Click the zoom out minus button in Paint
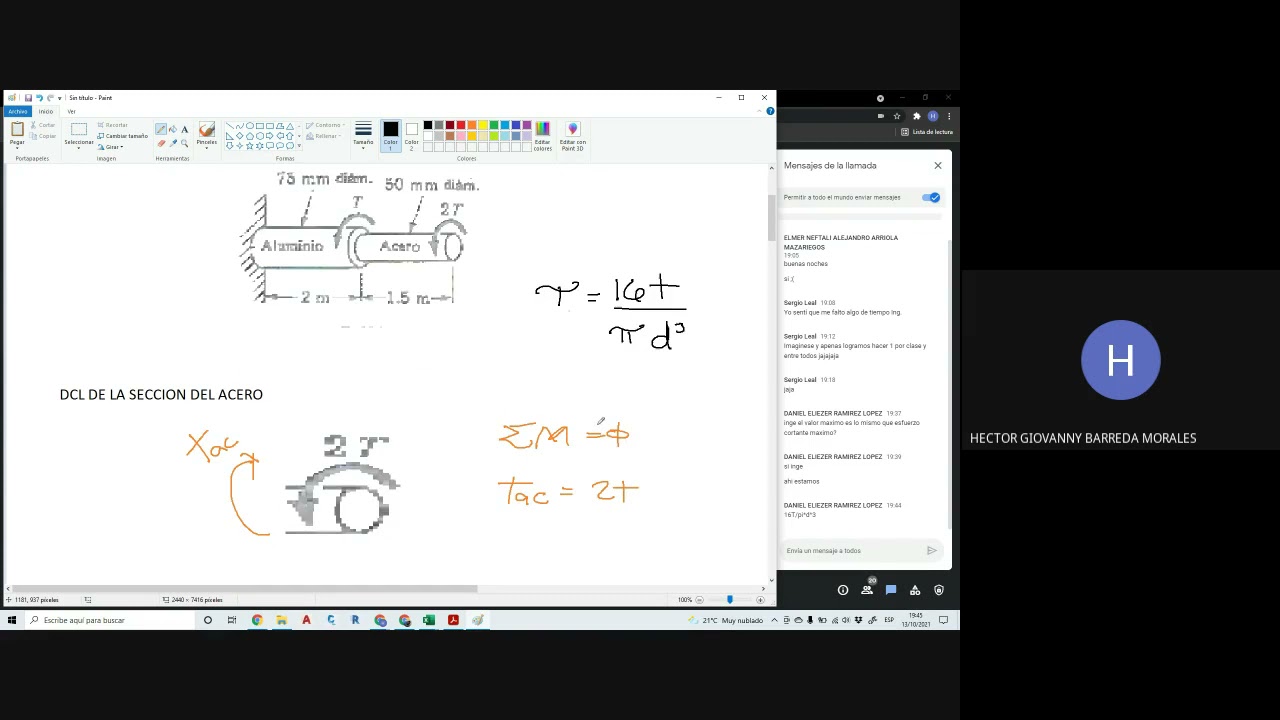Image resolution: width=1280 pixels, height=720 pixels. (699, 599)
